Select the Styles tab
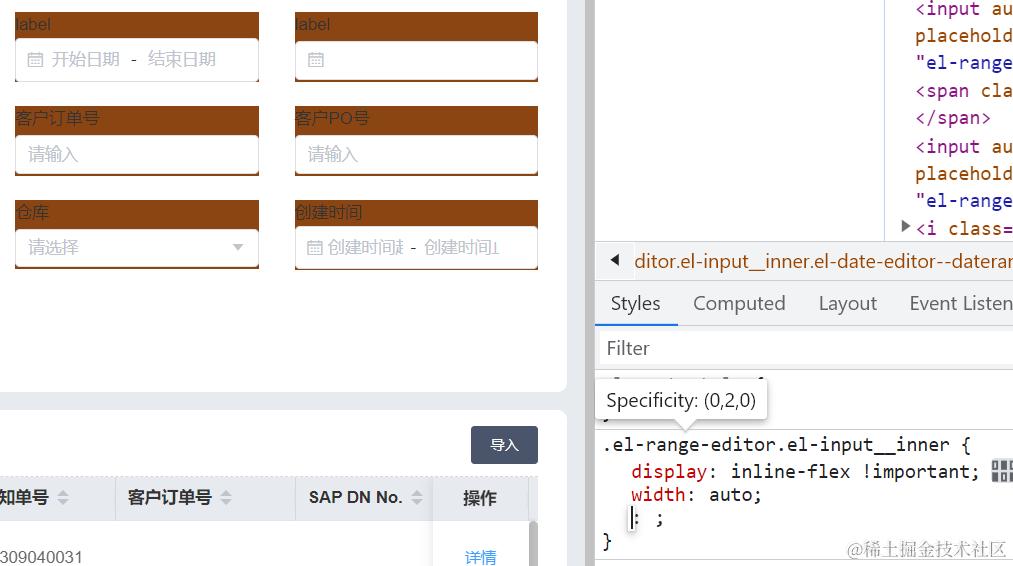Screen dimensions: 1013x566 [x=635, y=304]
